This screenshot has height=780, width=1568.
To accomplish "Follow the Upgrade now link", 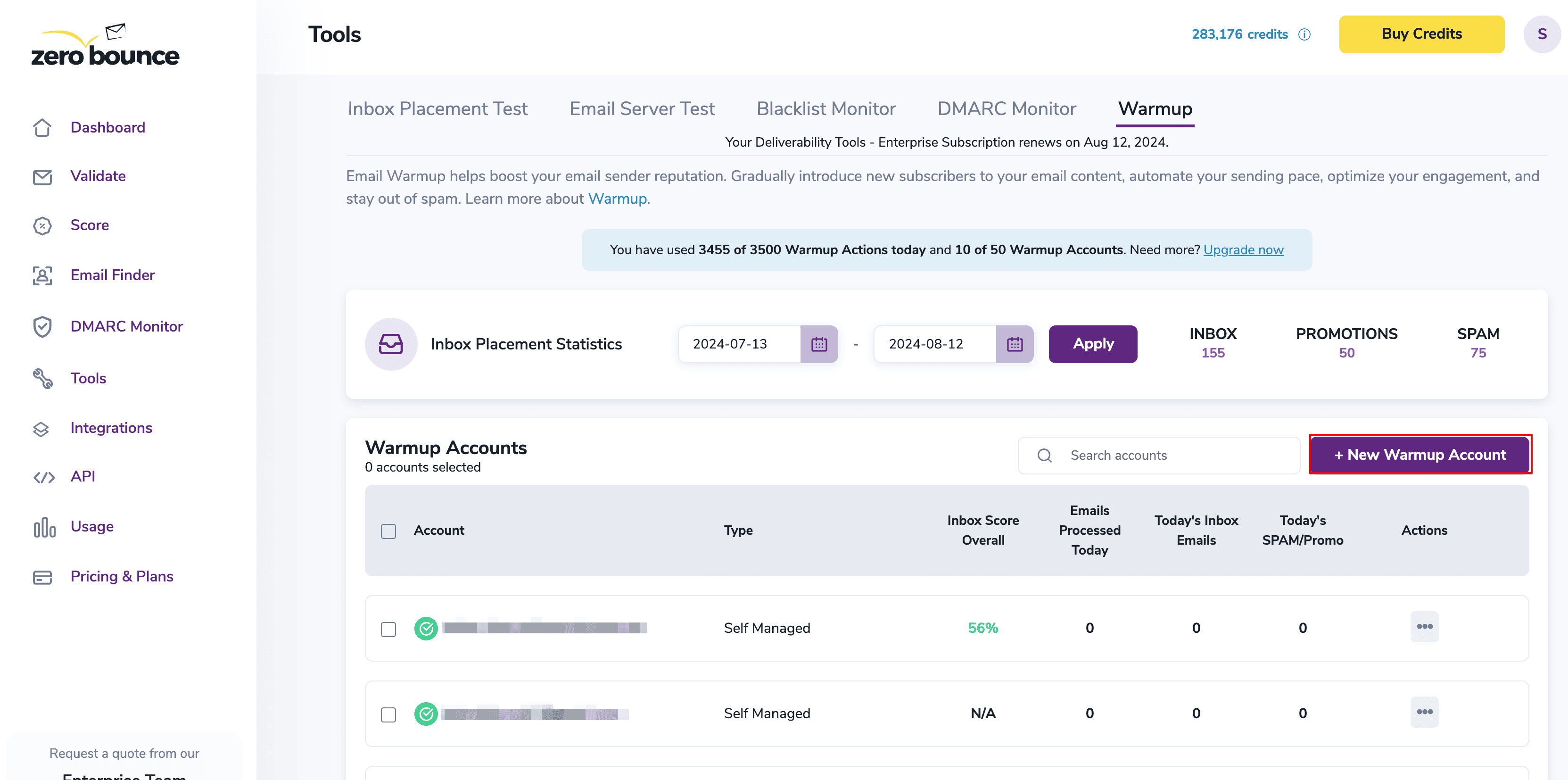I will click(x=1244, y=249).
